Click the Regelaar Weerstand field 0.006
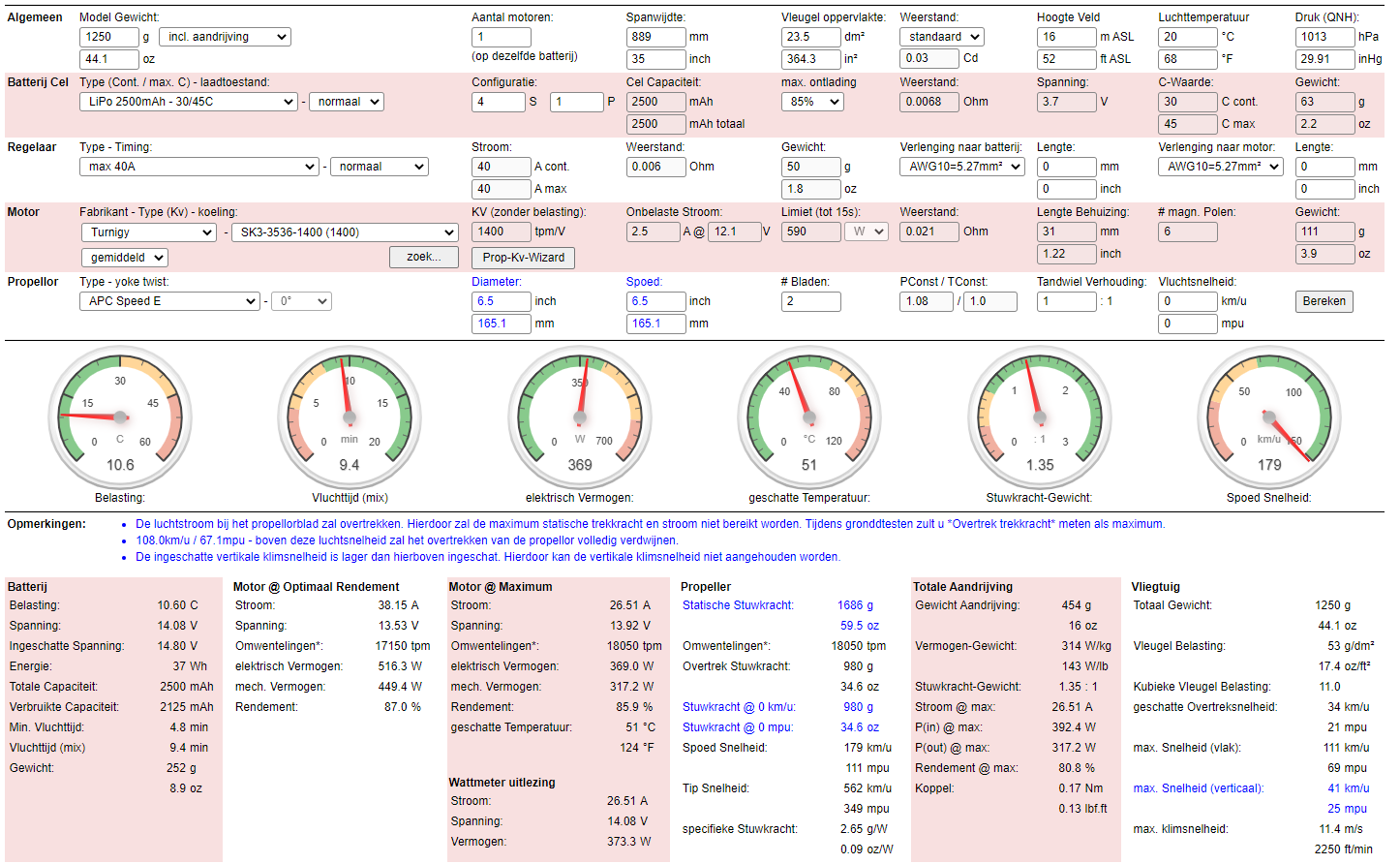Screen dimensions: 1400x864 pos(655,167)
